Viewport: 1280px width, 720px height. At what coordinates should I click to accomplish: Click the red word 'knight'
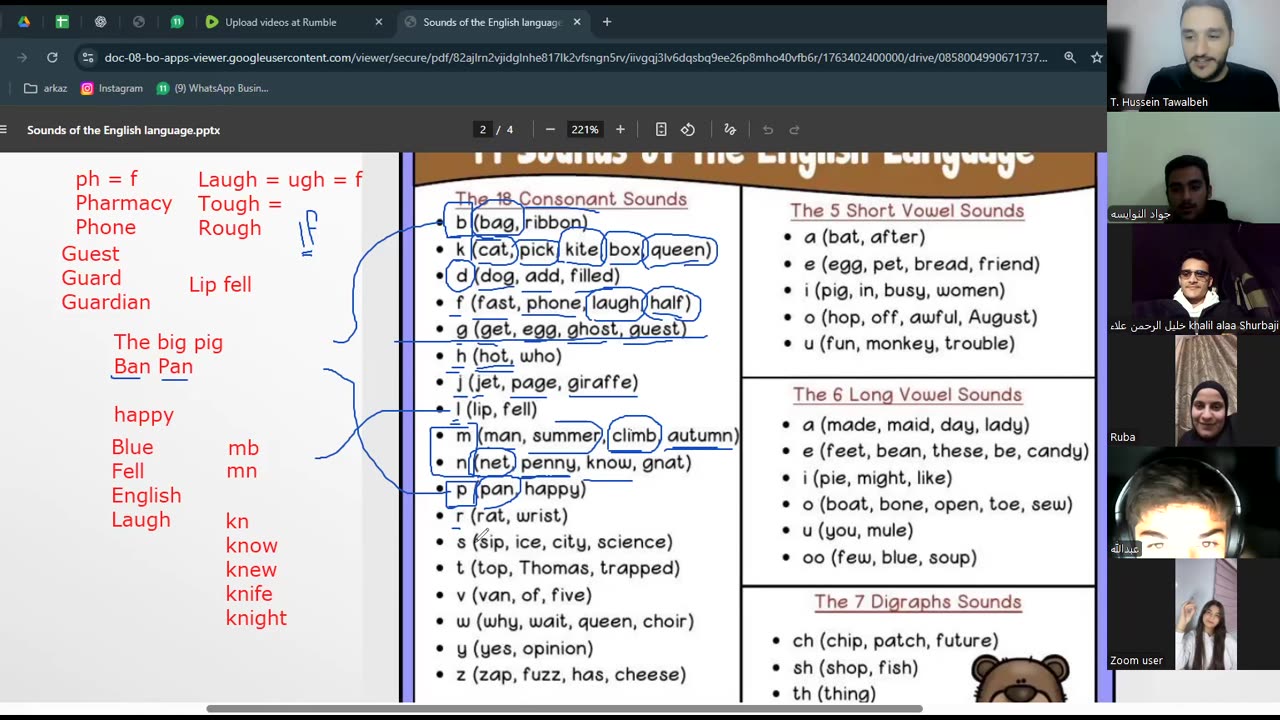pos(256,619)
